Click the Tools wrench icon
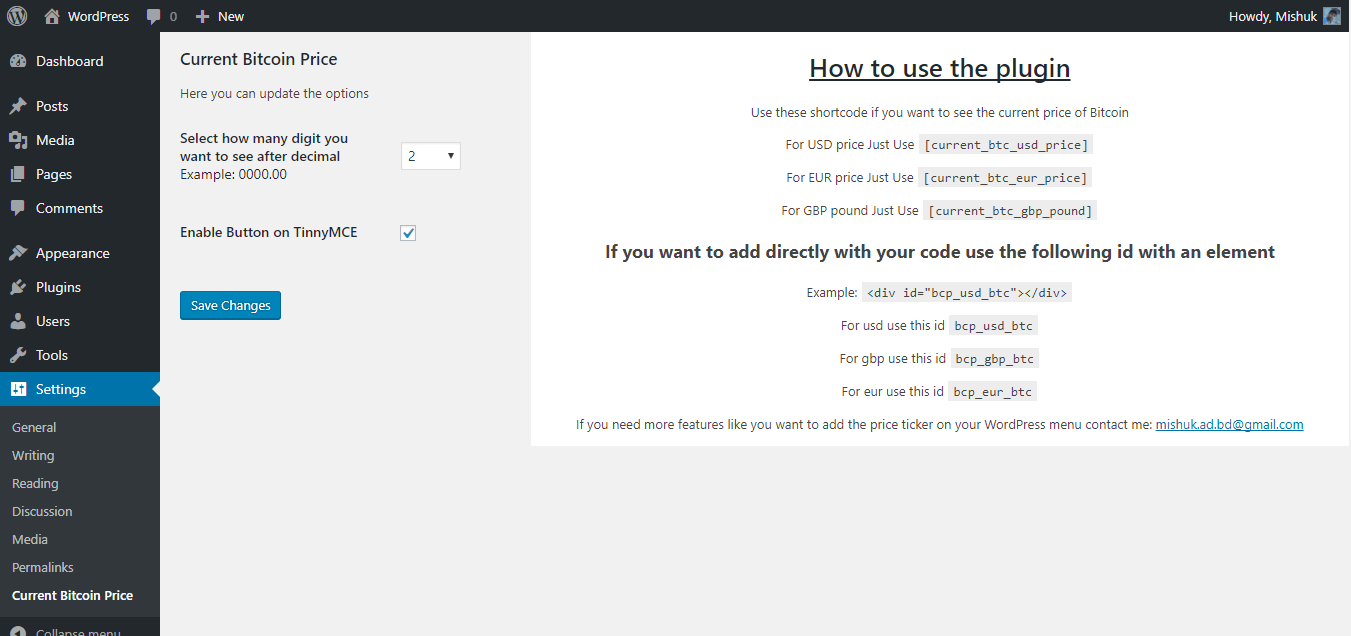1351x636 pixels. point(18,355)
